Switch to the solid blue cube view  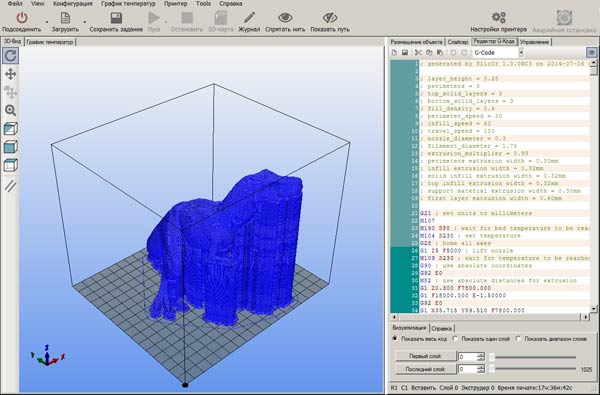[x=10, y=147]
